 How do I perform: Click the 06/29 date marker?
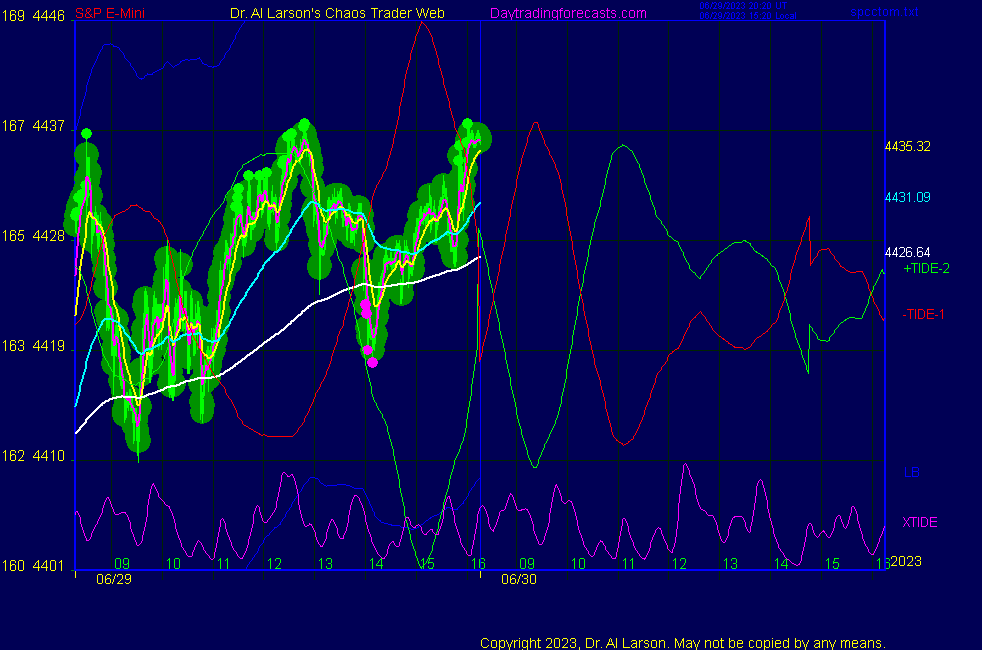(x=112, y=579)
